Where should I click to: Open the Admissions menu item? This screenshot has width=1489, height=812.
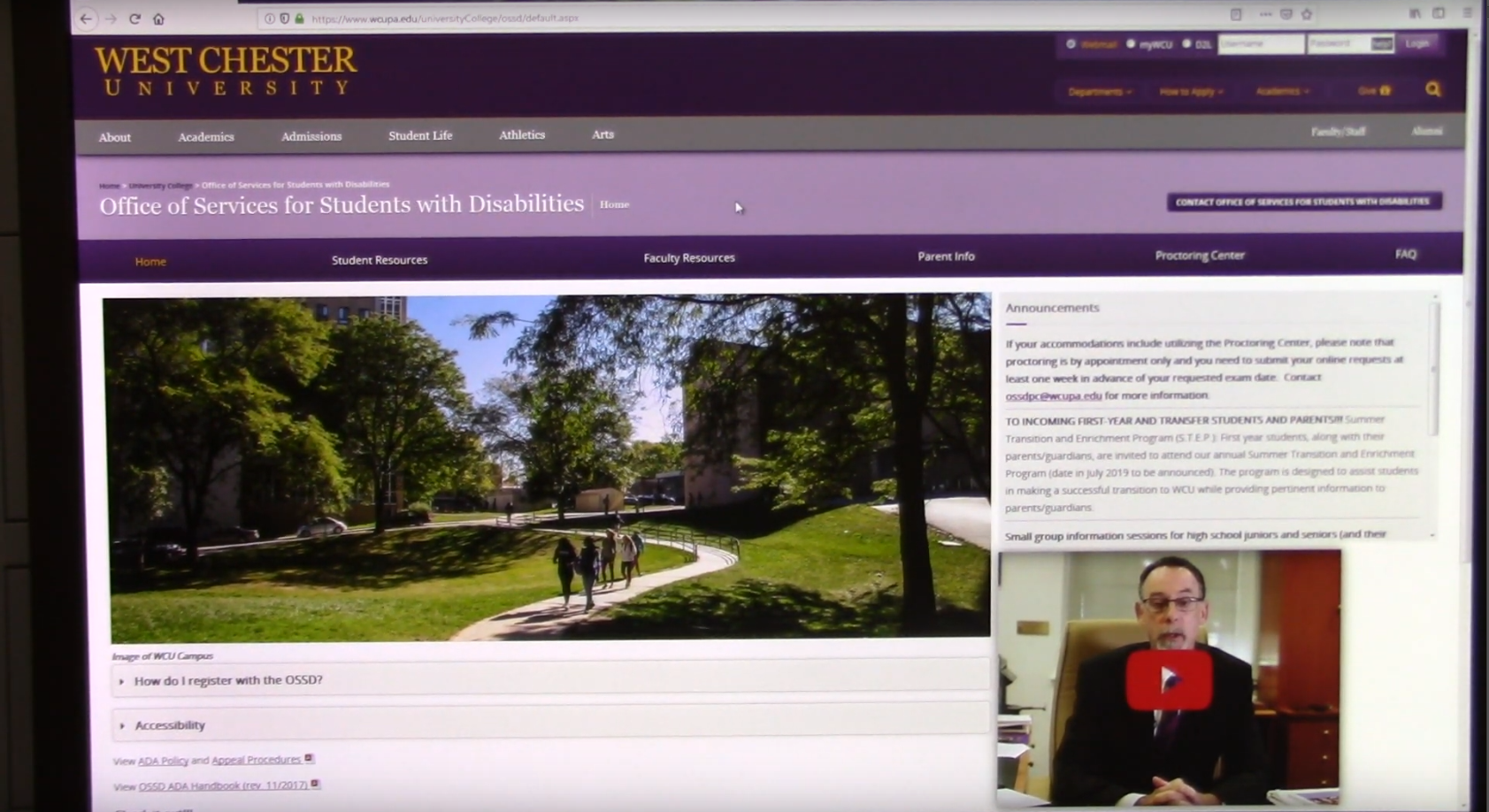(x=311, y=136)
